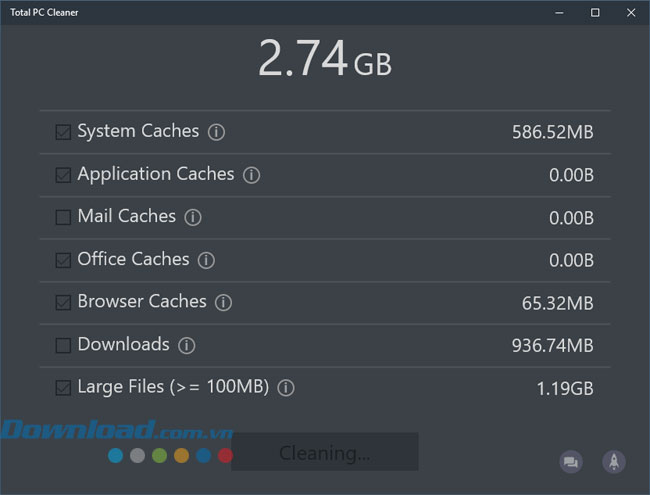View info icon beside Mail Caches
The width and height of the screenshot is (650, 495).
coord(193,217)
